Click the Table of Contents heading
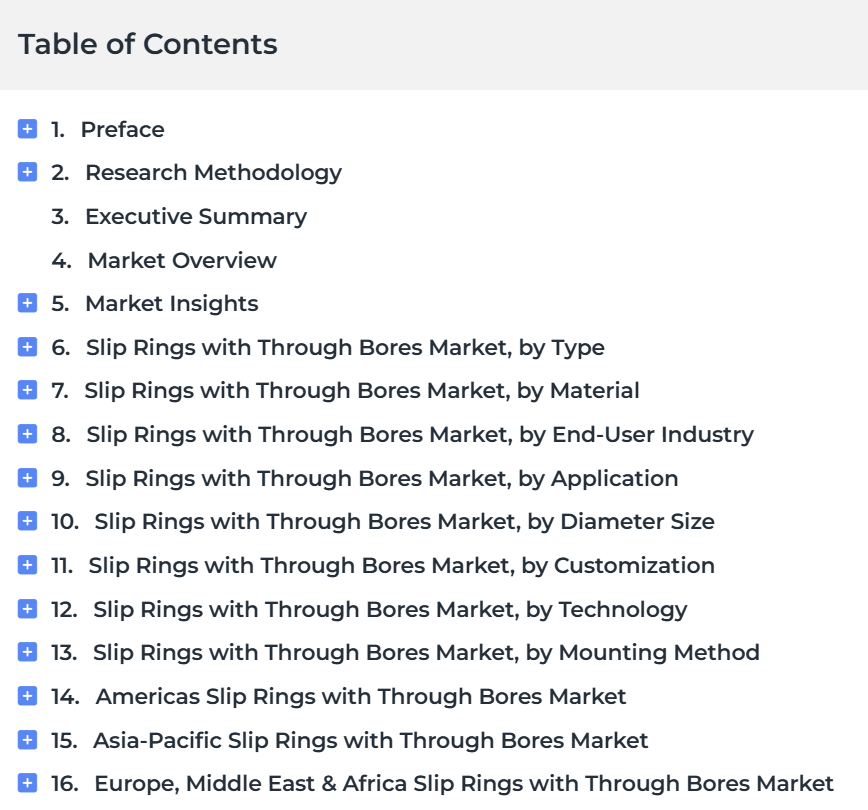 [148, 44]
